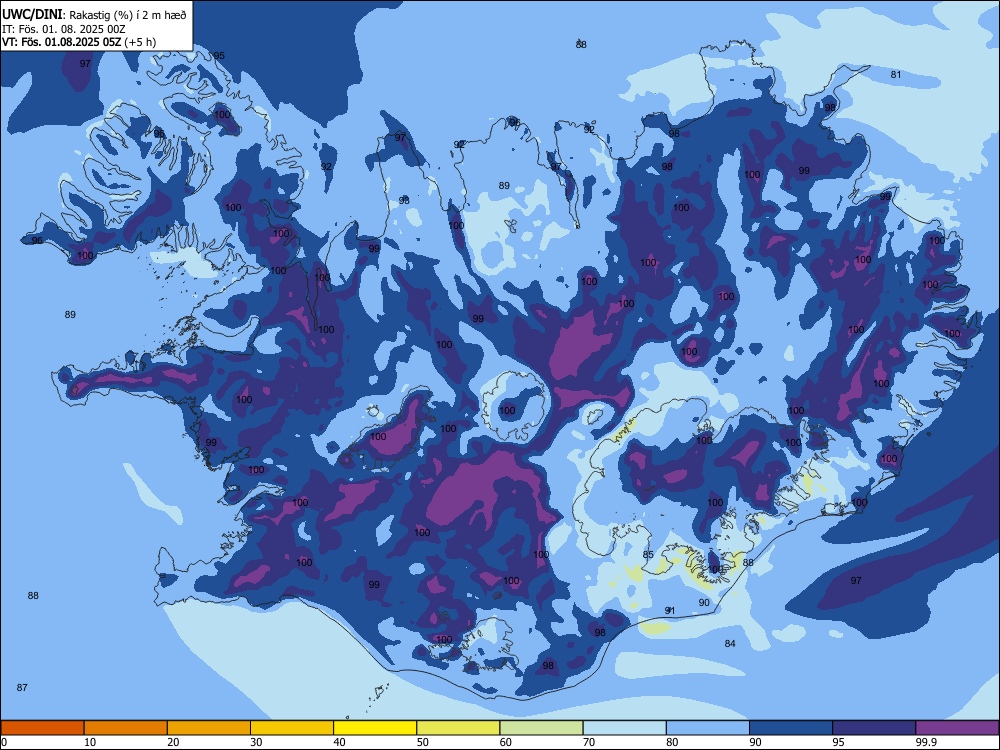The width and height of the screenshot is (1000, 750).
Task: Click the orange 10–20 legend swatch
Action: pyautogui.click(x=126, y=728)
